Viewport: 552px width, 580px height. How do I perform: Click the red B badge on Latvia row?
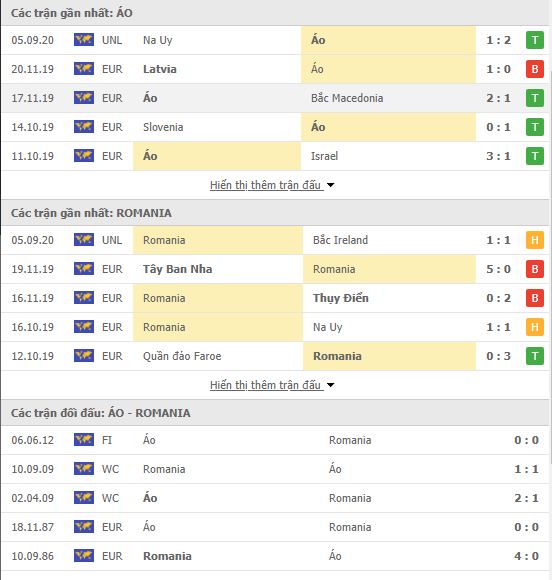(535, 69)
